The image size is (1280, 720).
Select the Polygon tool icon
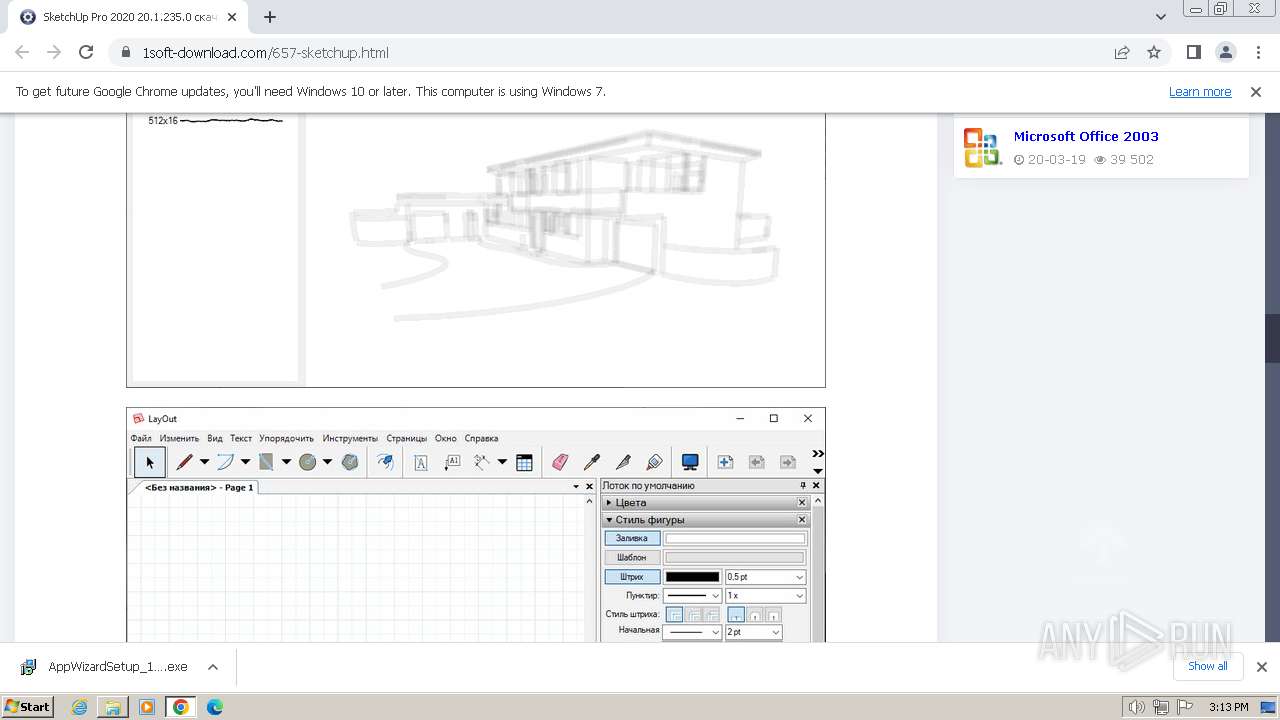click(x=350, y=462)
